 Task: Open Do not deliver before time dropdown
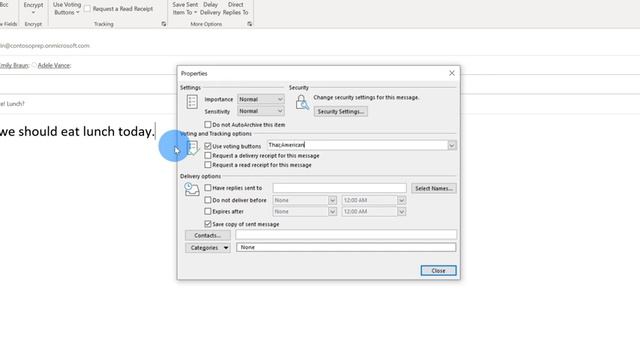pos(401,200)
